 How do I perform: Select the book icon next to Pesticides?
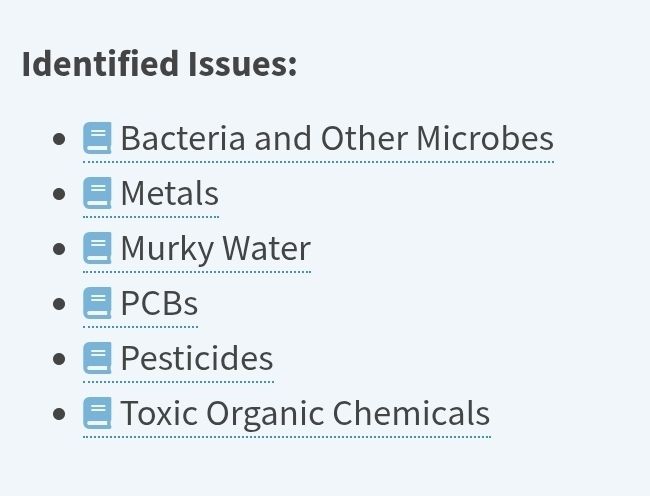97,358
